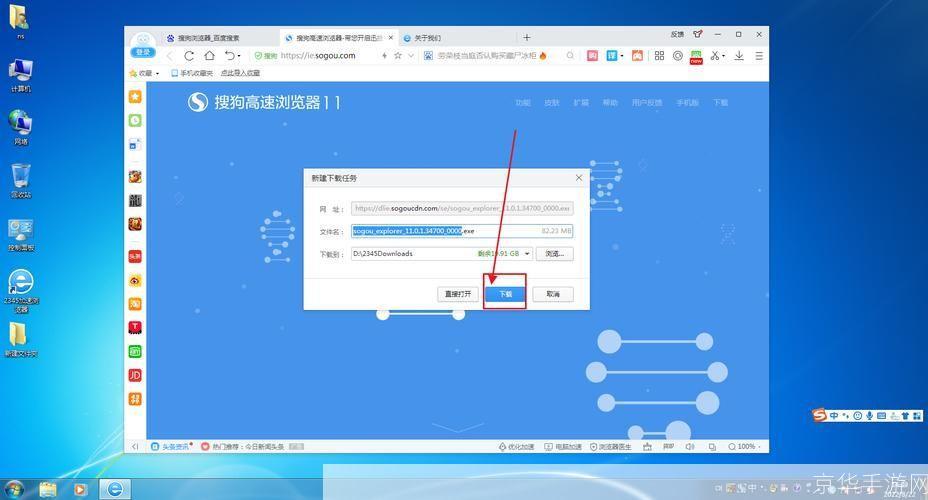The image size is (928, 500).
Task: Toggle the sound speaker icon in the status bar
Action: click(x=689, y=447)
